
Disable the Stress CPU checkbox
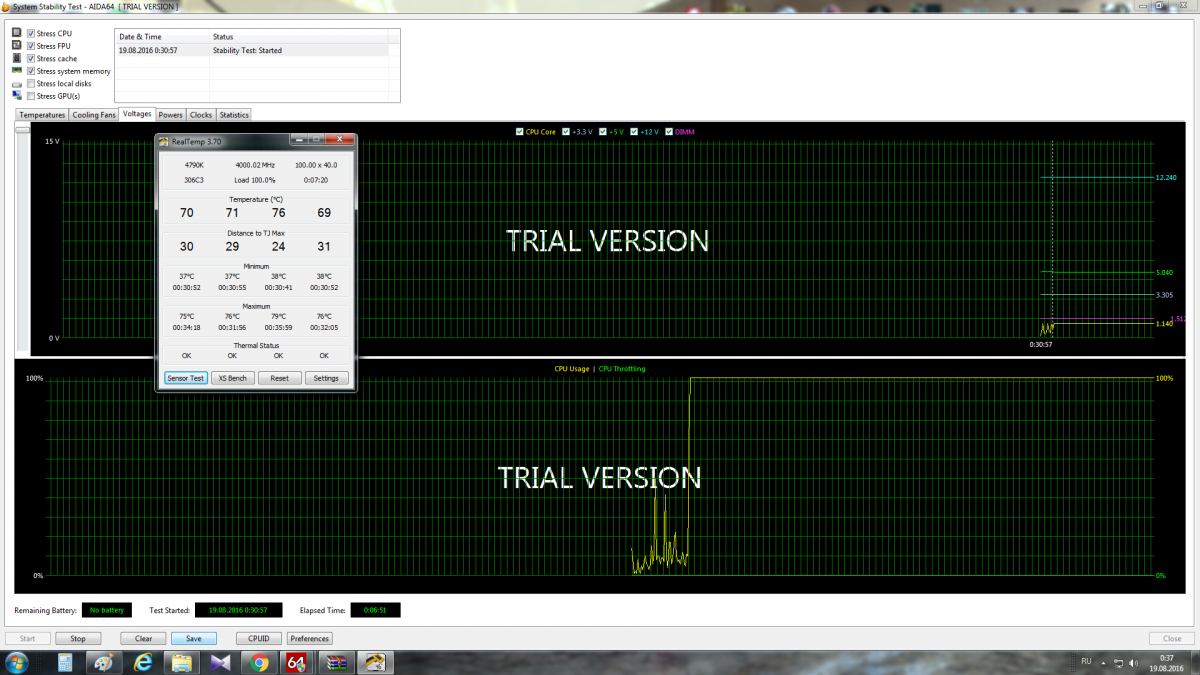31,34
